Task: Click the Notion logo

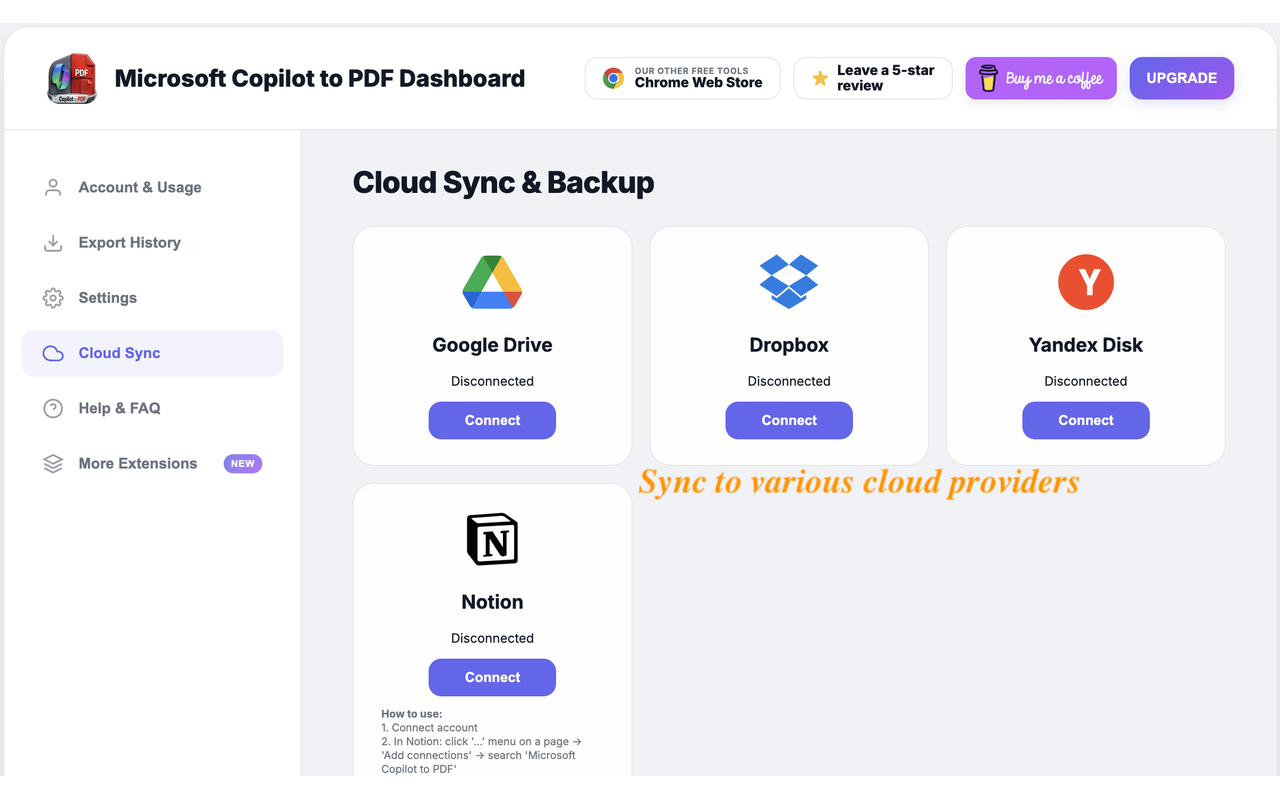Action: (492, 539)
